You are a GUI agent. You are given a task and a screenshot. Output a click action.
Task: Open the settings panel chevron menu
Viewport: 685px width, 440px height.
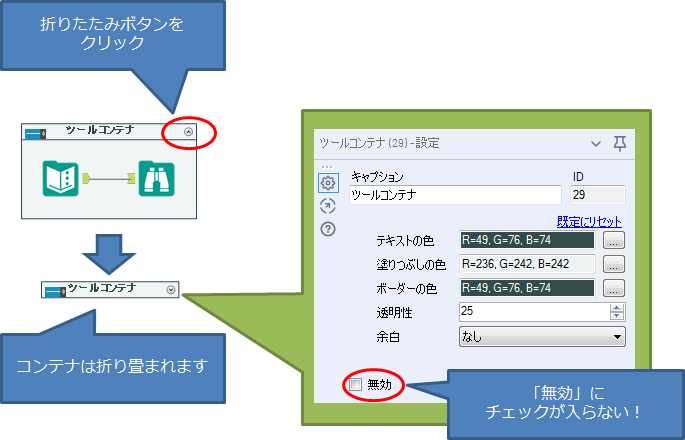(x=596, y=143)
